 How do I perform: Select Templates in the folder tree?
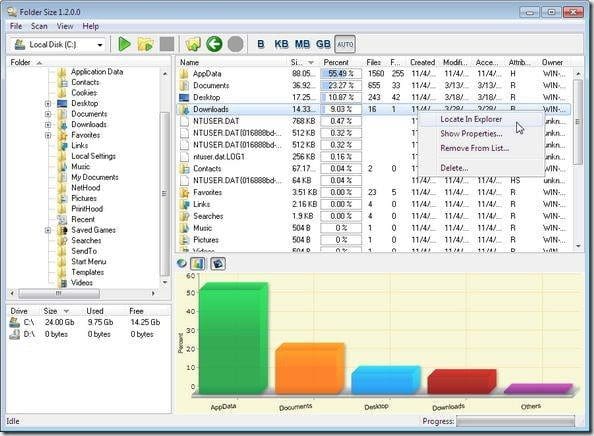click(x=88, y=272)
